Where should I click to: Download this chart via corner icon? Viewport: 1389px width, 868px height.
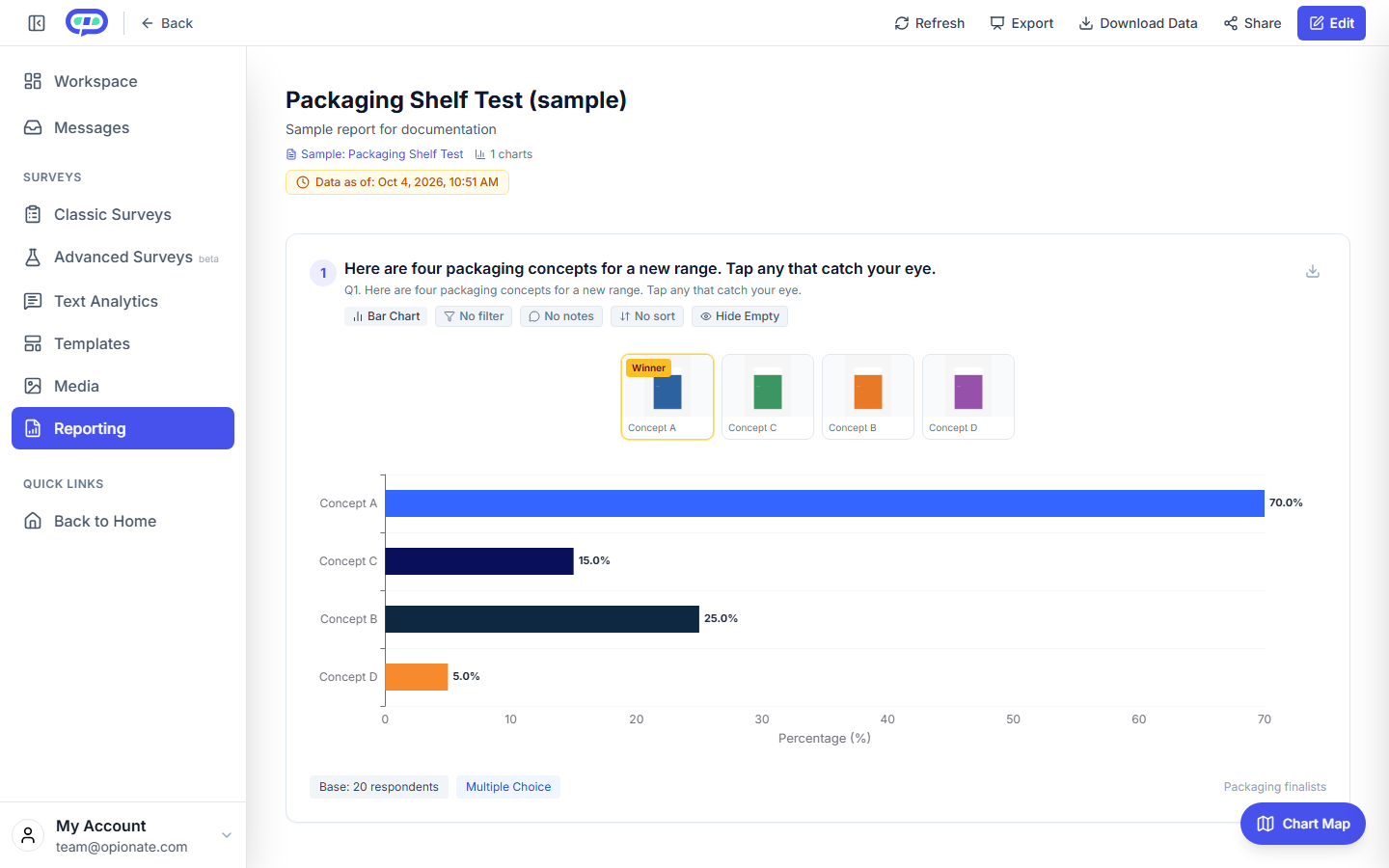pos(1313,271)
